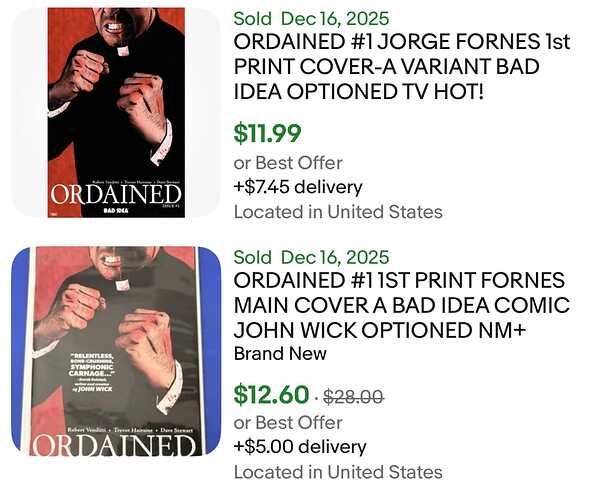Click "or Best Offer" under the $11.99 price
Image resolution: width=603 pixels, height=500 pixels.
point(288,162)
